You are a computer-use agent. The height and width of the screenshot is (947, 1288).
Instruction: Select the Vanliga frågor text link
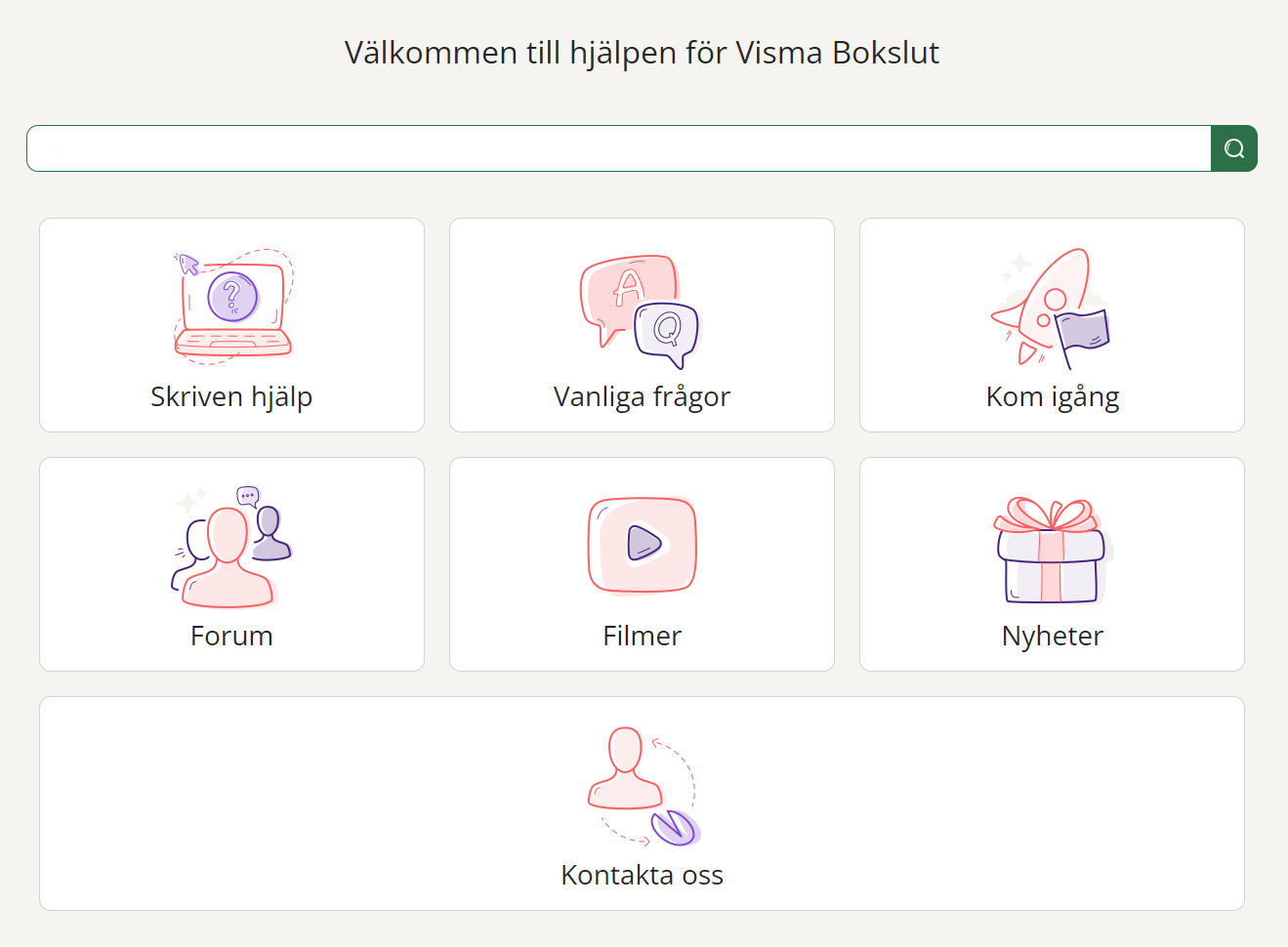[642, 396]
